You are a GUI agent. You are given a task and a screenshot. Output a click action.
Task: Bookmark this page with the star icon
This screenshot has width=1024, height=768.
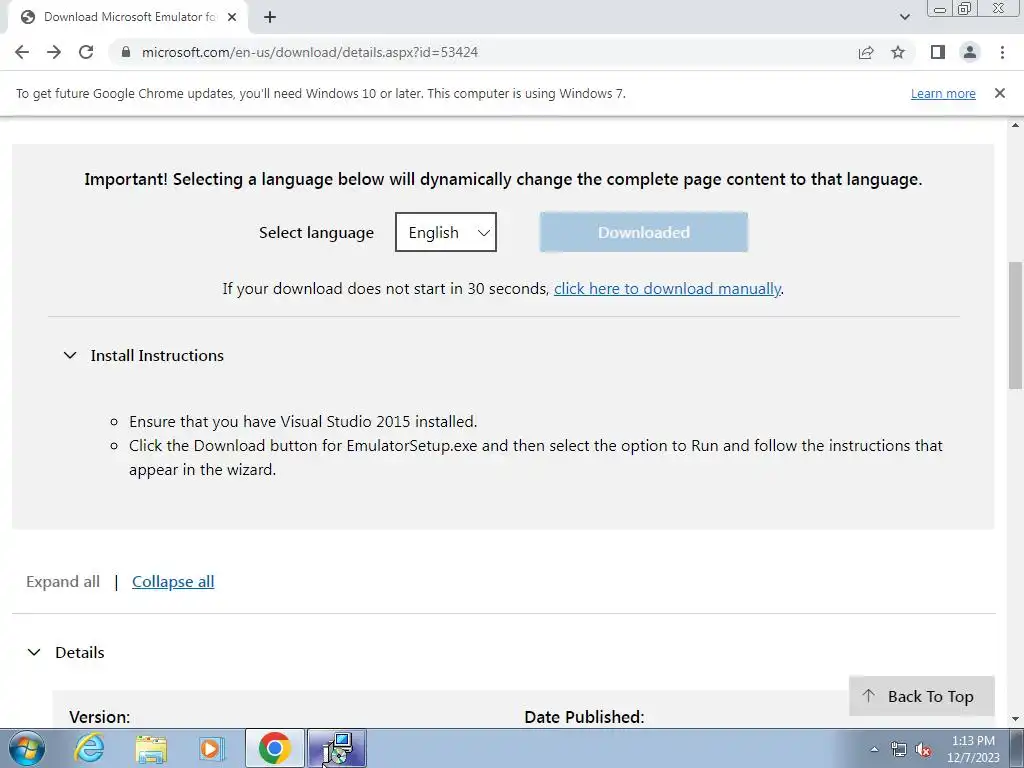coord(899,52)
